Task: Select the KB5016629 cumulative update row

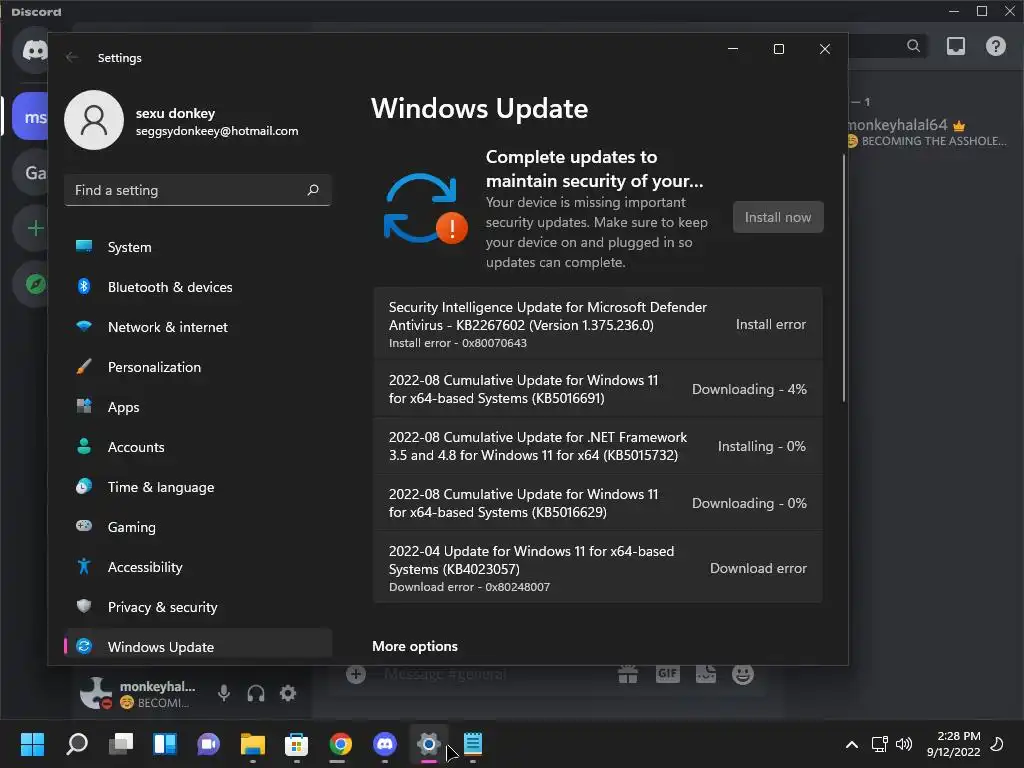Action: pos(598,503)
